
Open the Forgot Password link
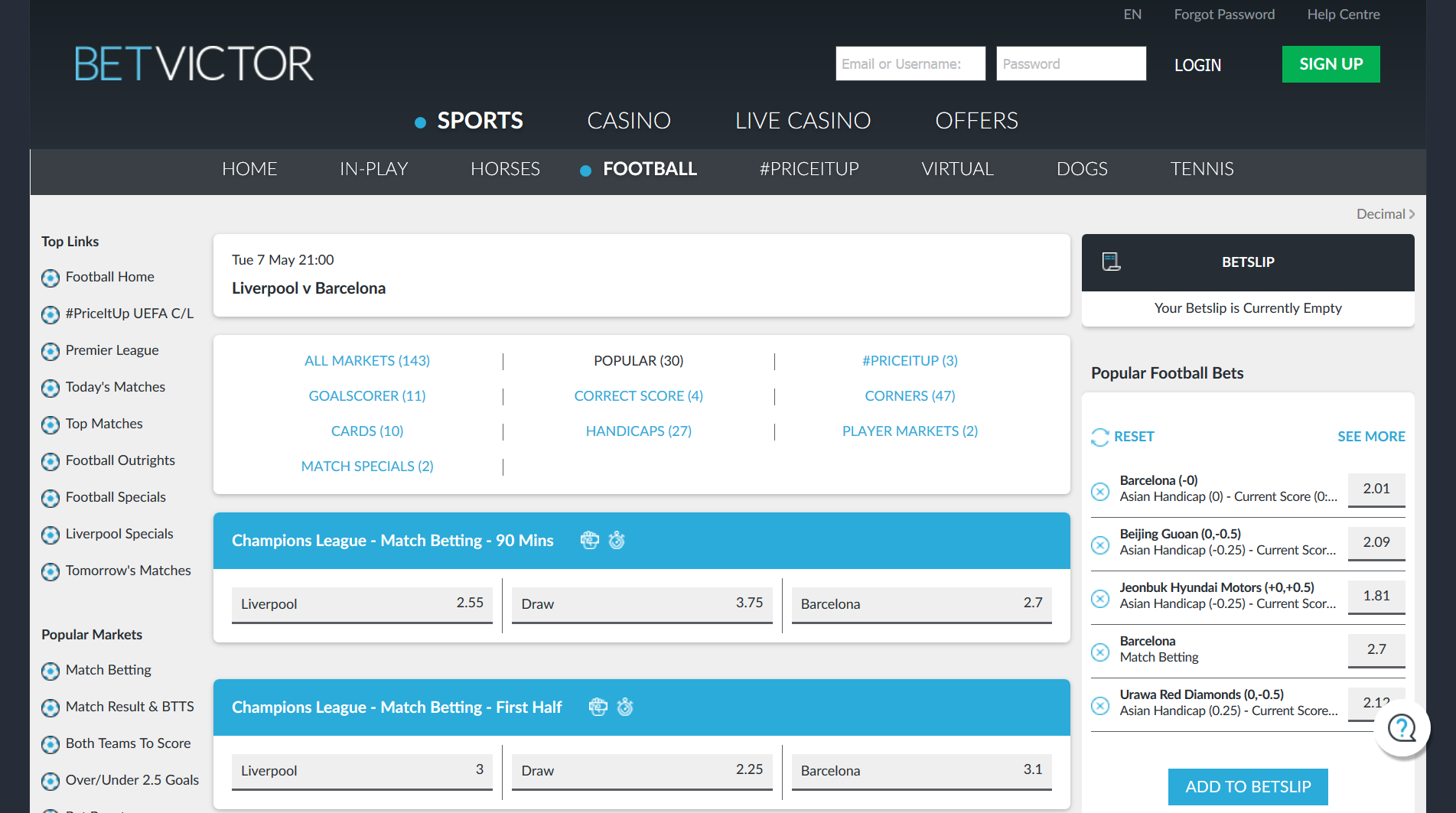pos(1224,15)
